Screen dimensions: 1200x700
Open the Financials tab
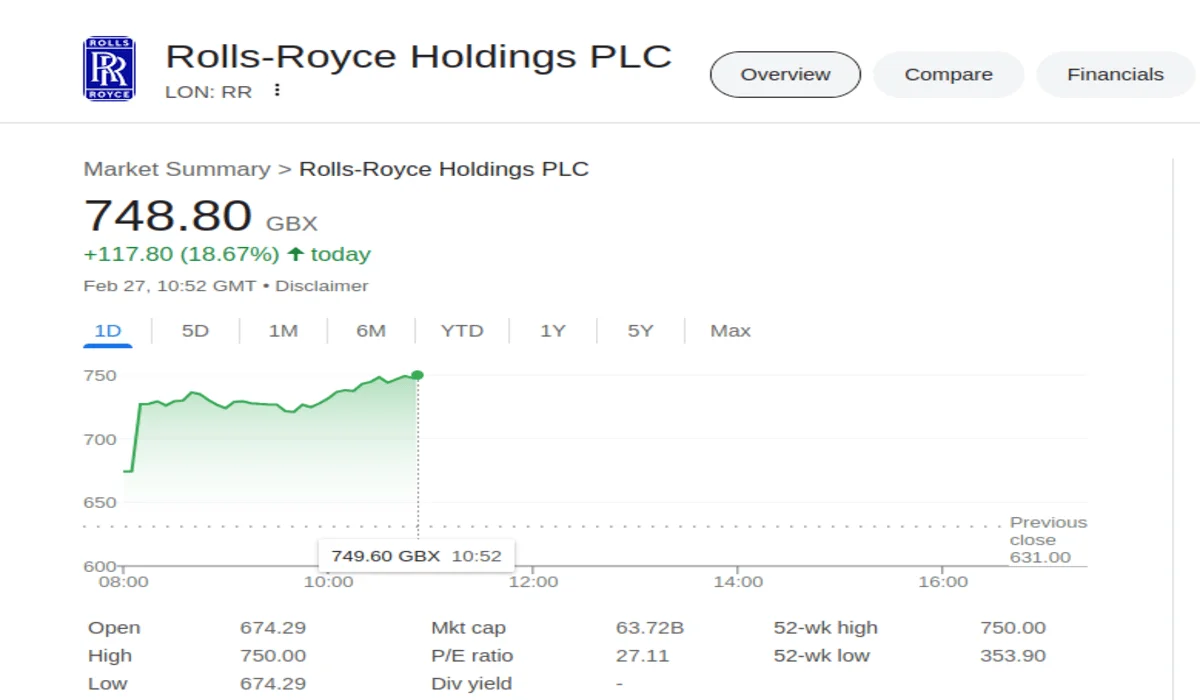[x=1115, y=75]
